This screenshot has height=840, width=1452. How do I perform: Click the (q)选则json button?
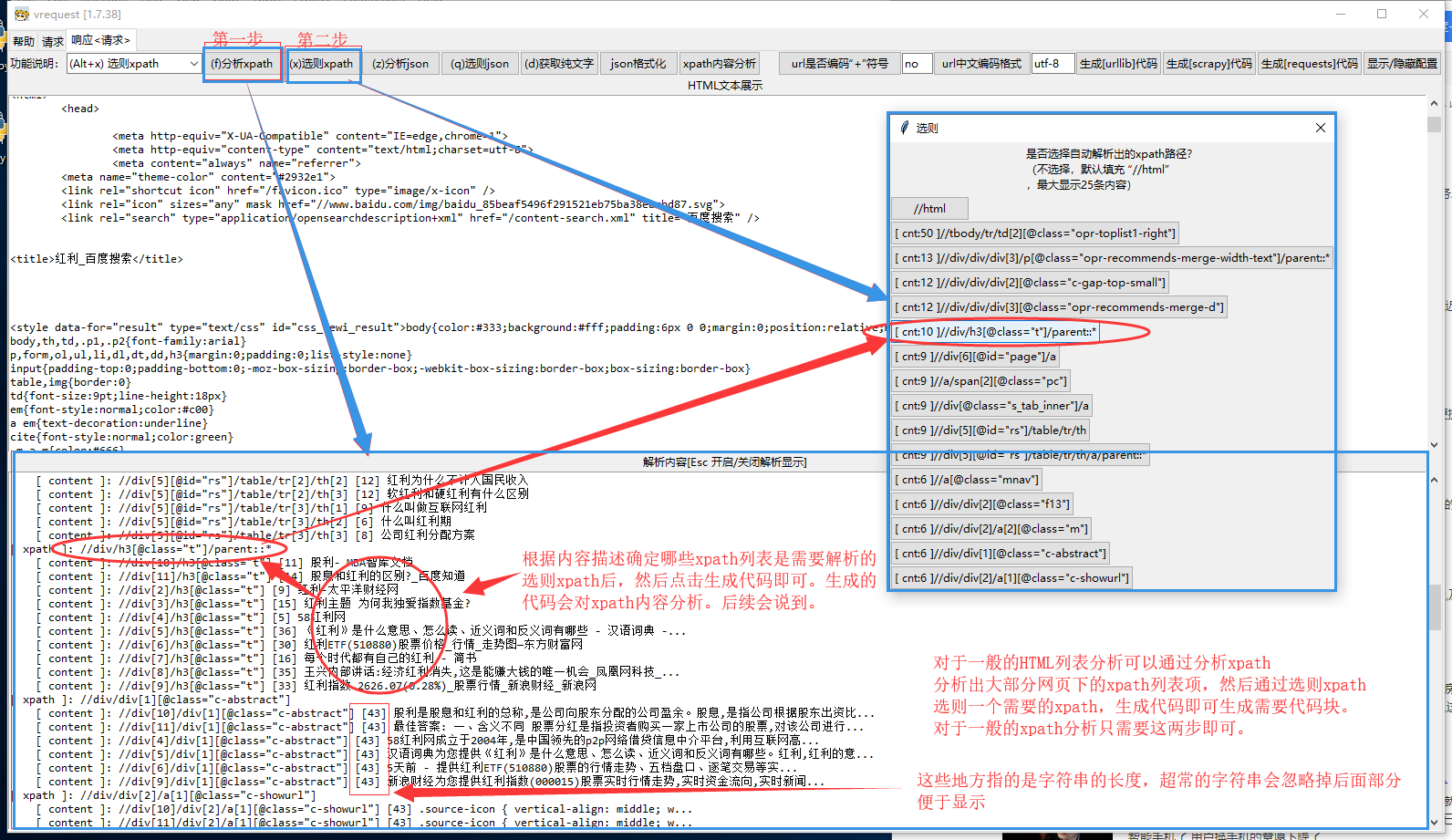click(480, 64)
